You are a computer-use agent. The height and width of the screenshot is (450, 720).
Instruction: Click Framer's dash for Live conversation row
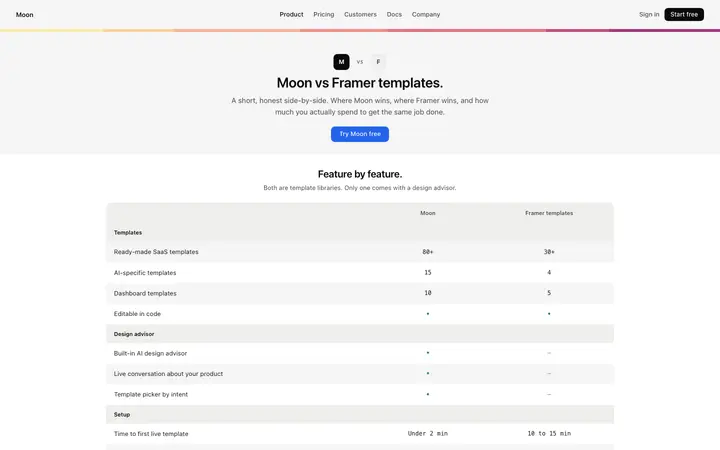[x=549, y=374]
